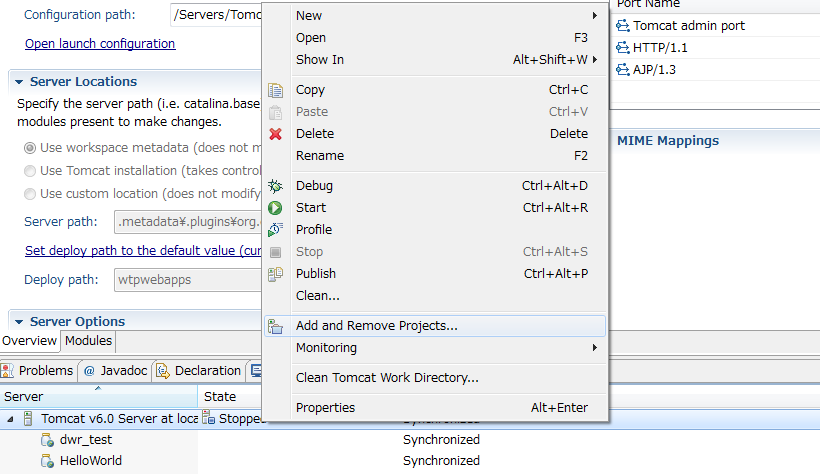Switch to the Overview tab
Screen dimensions: 820x474
[29, 341]
